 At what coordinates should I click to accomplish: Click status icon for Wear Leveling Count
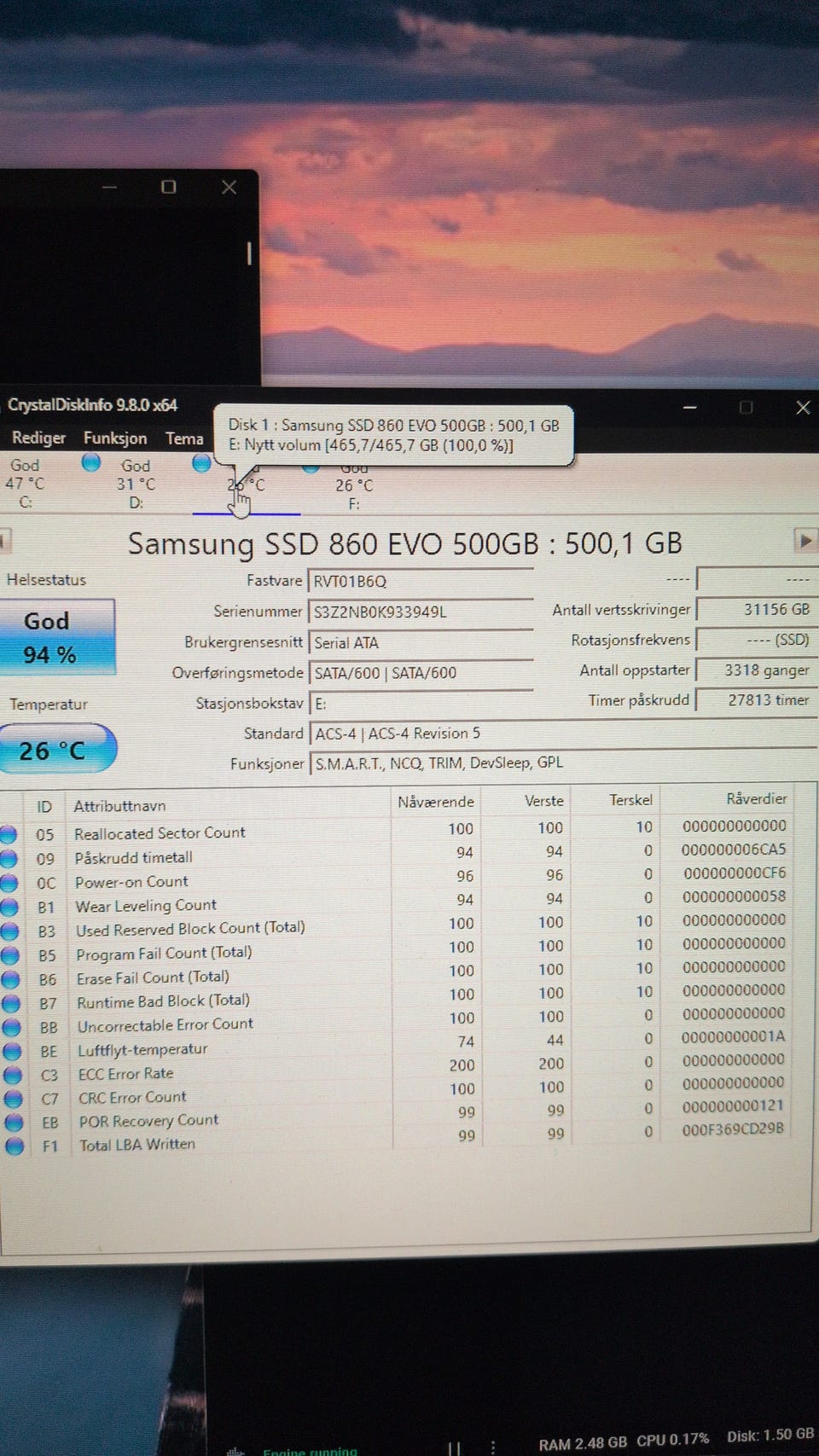point(10,906)
